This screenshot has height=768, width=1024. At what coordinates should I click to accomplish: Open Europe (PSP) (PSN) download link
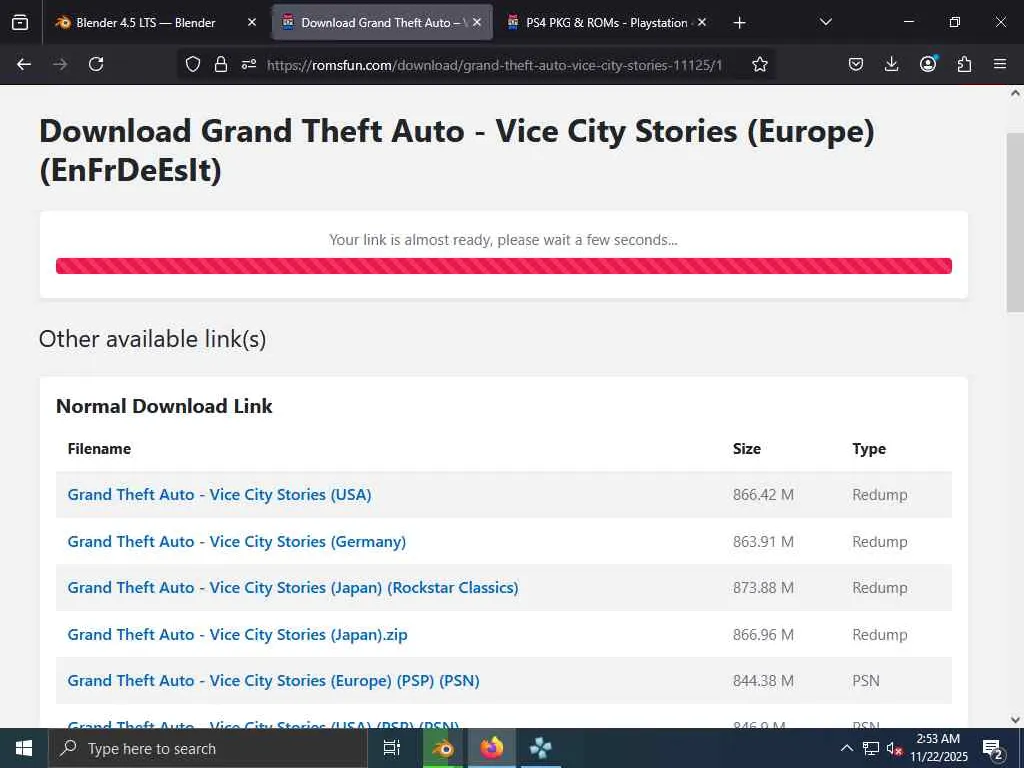click(274, 680)
